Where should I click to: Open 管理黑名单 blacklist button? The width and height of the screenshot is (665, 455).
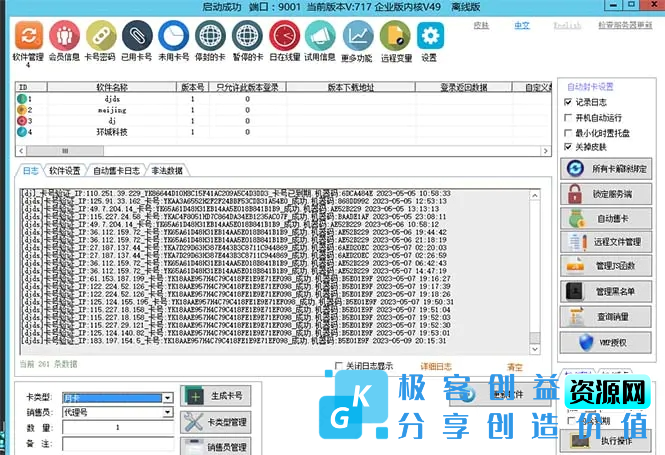606,291
